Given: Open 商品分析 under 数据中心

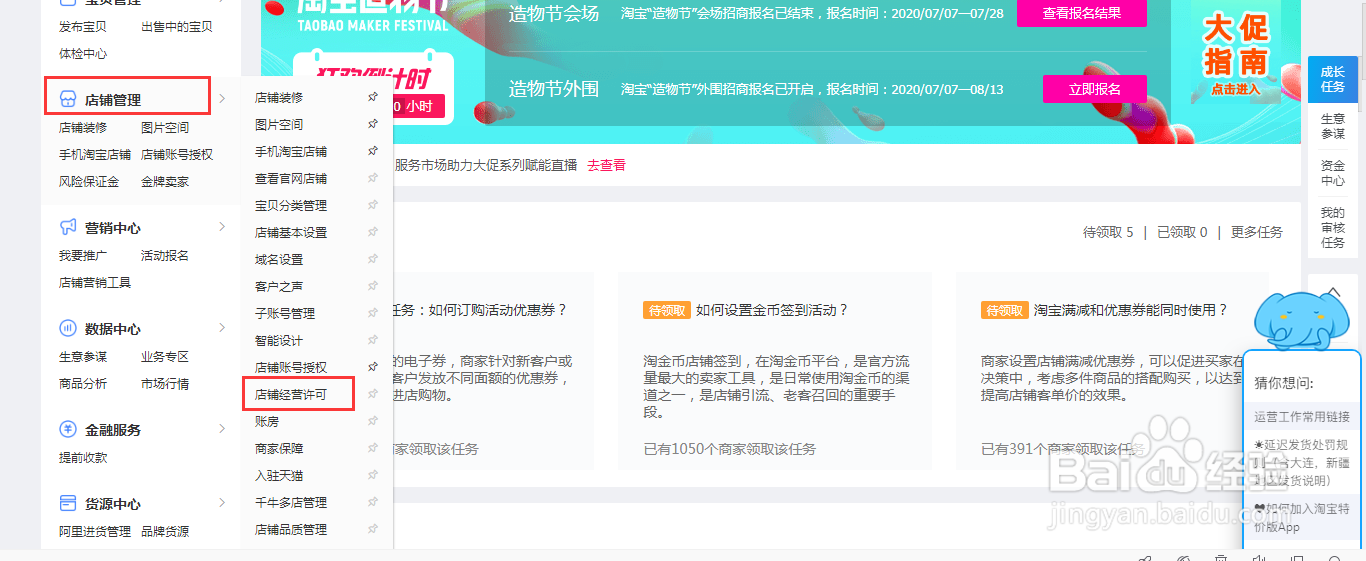Looking at the screenshot, I should click(x=83, y=384).
